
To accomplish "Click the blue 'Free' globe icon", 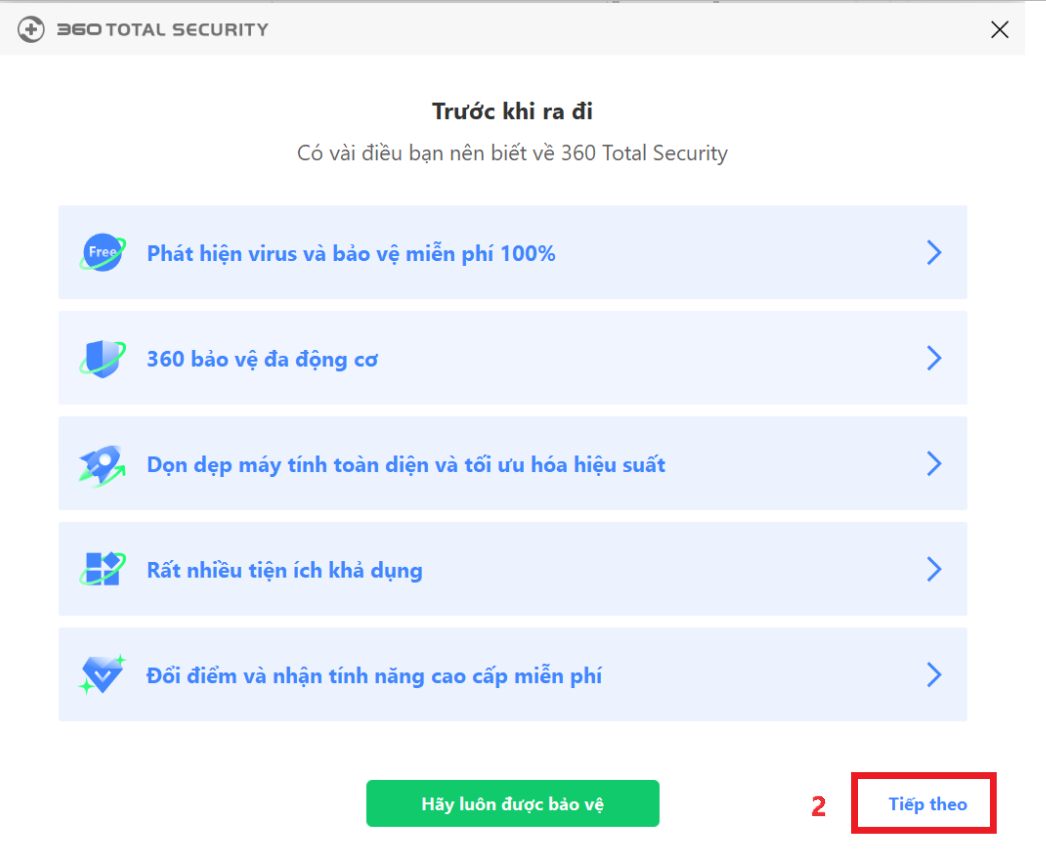I will point(102,253).
